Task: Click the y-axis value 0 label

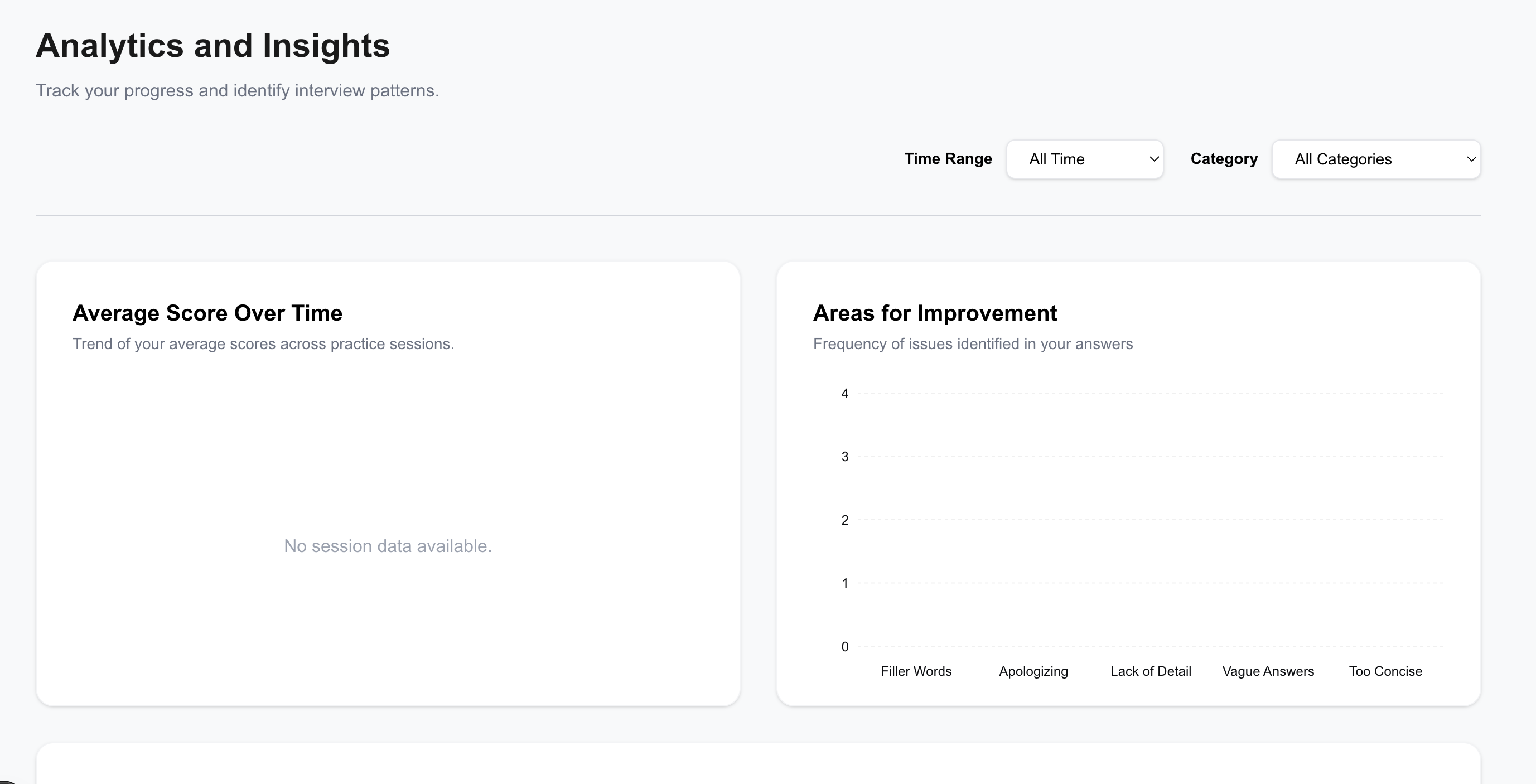Action: (x=844, y=647)
